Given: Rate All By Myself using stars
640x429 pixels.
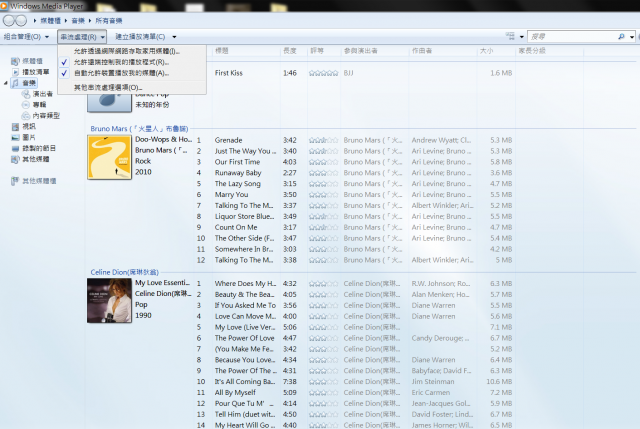Looking at the screenshot, I should [x=323, y=393].
